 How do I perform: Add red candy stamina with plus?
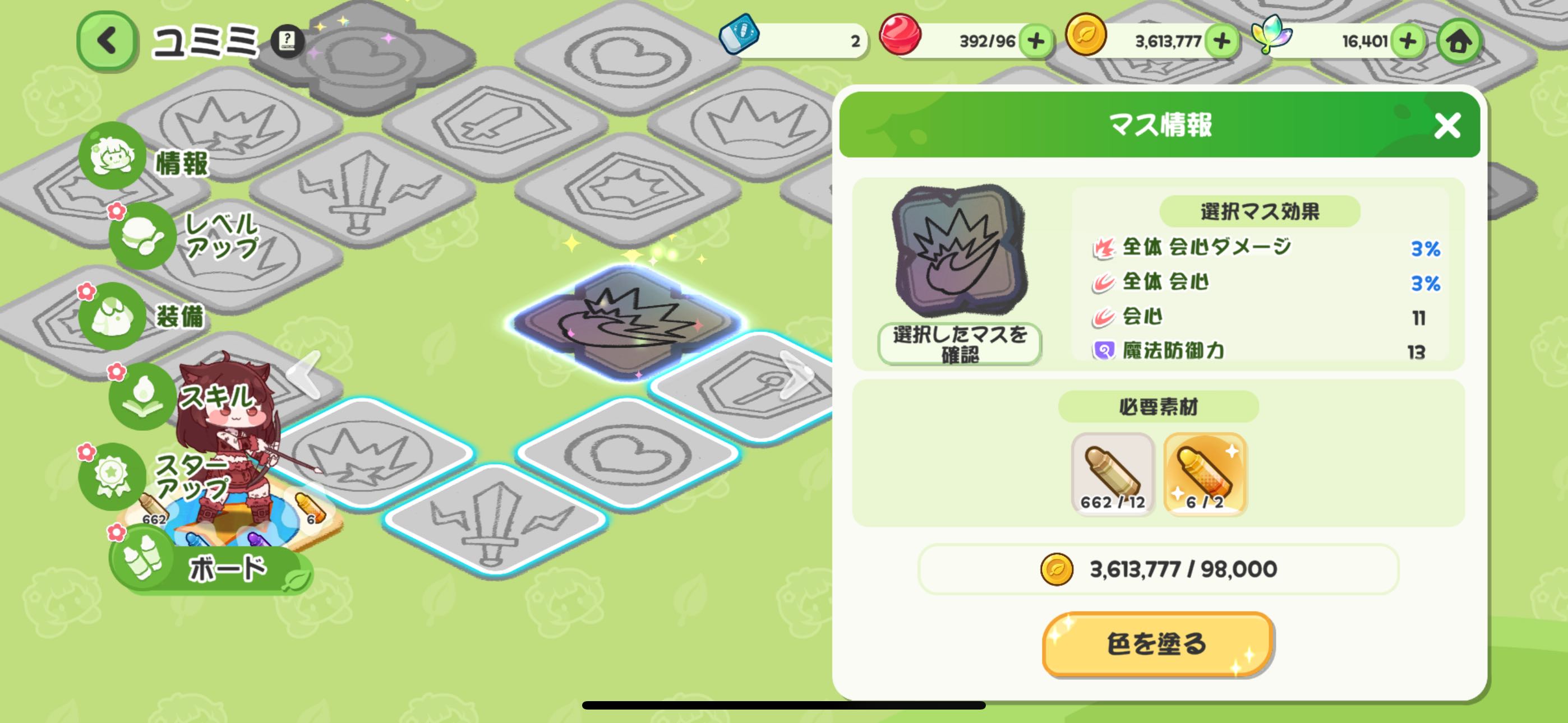coord(1035,41)
